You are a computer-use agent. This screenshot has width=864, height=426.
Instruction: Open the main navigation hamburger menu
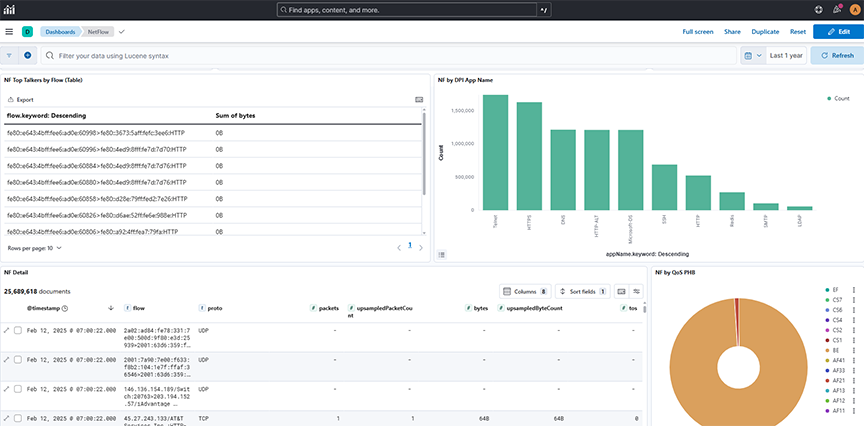pyautogui.click(x=9, y=32)
